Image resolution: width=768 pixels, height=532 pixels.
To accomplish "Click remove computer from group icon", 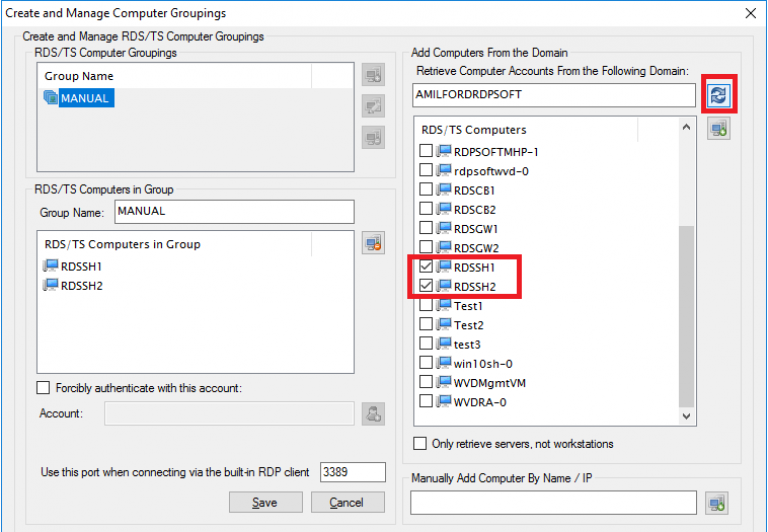I will click(373, 243).
